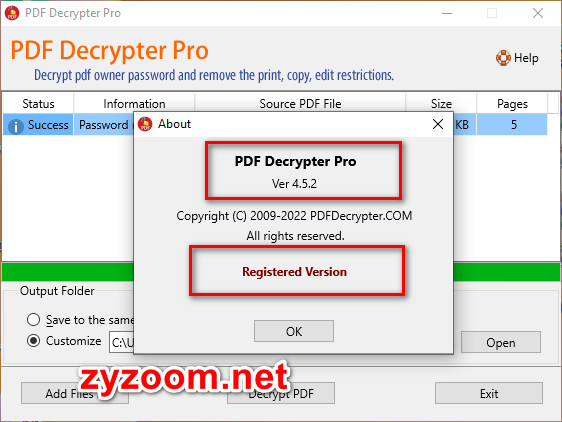Click the About dialog app icon
Viewport: 562px width, 422px height.
tap(145, 124)
